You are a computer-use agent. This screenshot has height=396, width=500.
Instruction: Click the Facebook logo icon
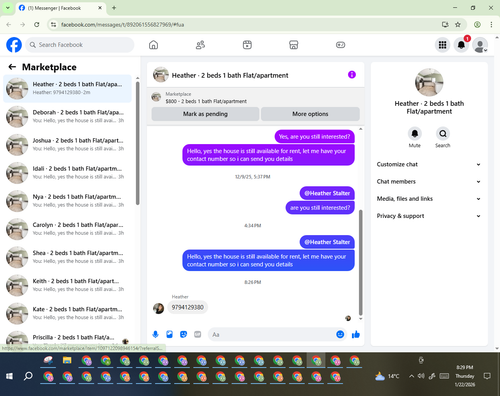point(14,45)
